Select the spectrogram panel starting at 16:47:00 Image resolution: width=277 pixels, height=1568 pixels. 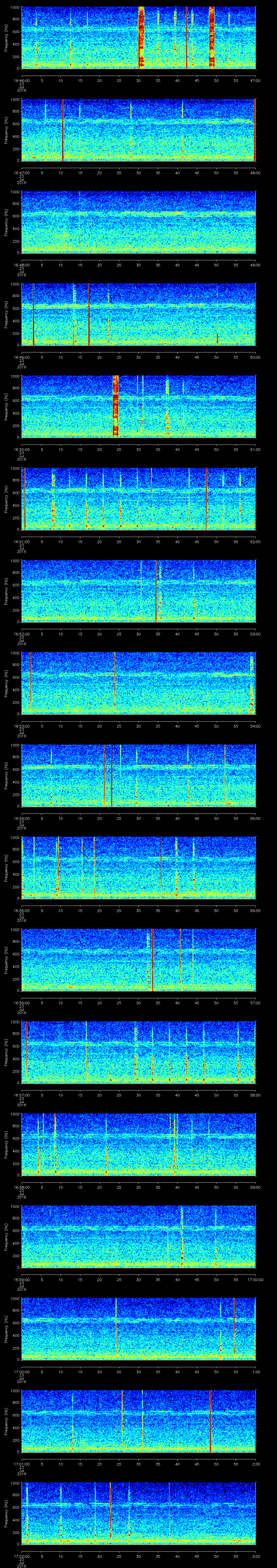pyautogui.click(x=138, y=130)
